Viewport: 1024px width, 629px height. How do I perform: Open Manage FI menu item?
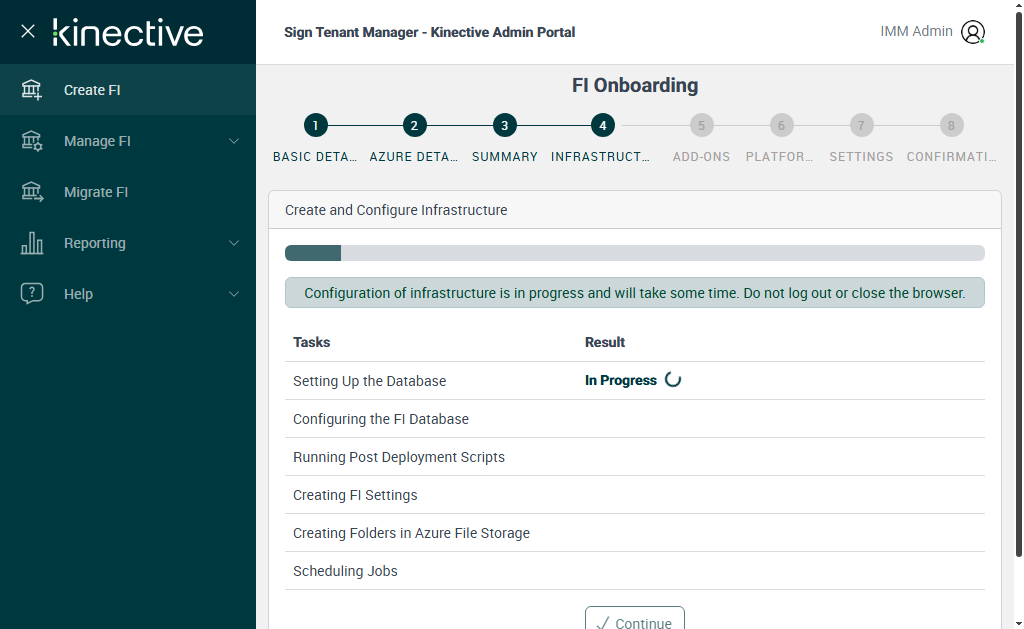coord(128,141)
